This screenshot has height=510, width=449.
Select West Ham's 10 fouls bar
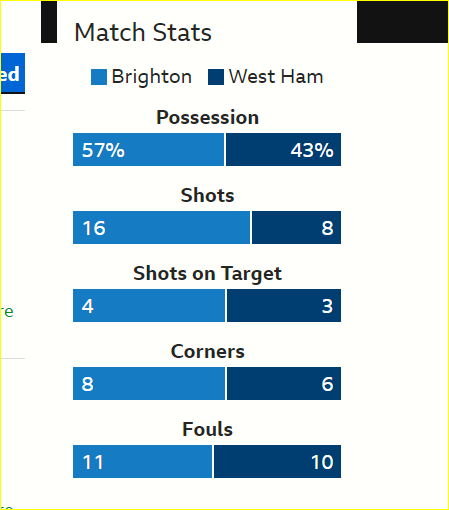[x=277, y=461]
